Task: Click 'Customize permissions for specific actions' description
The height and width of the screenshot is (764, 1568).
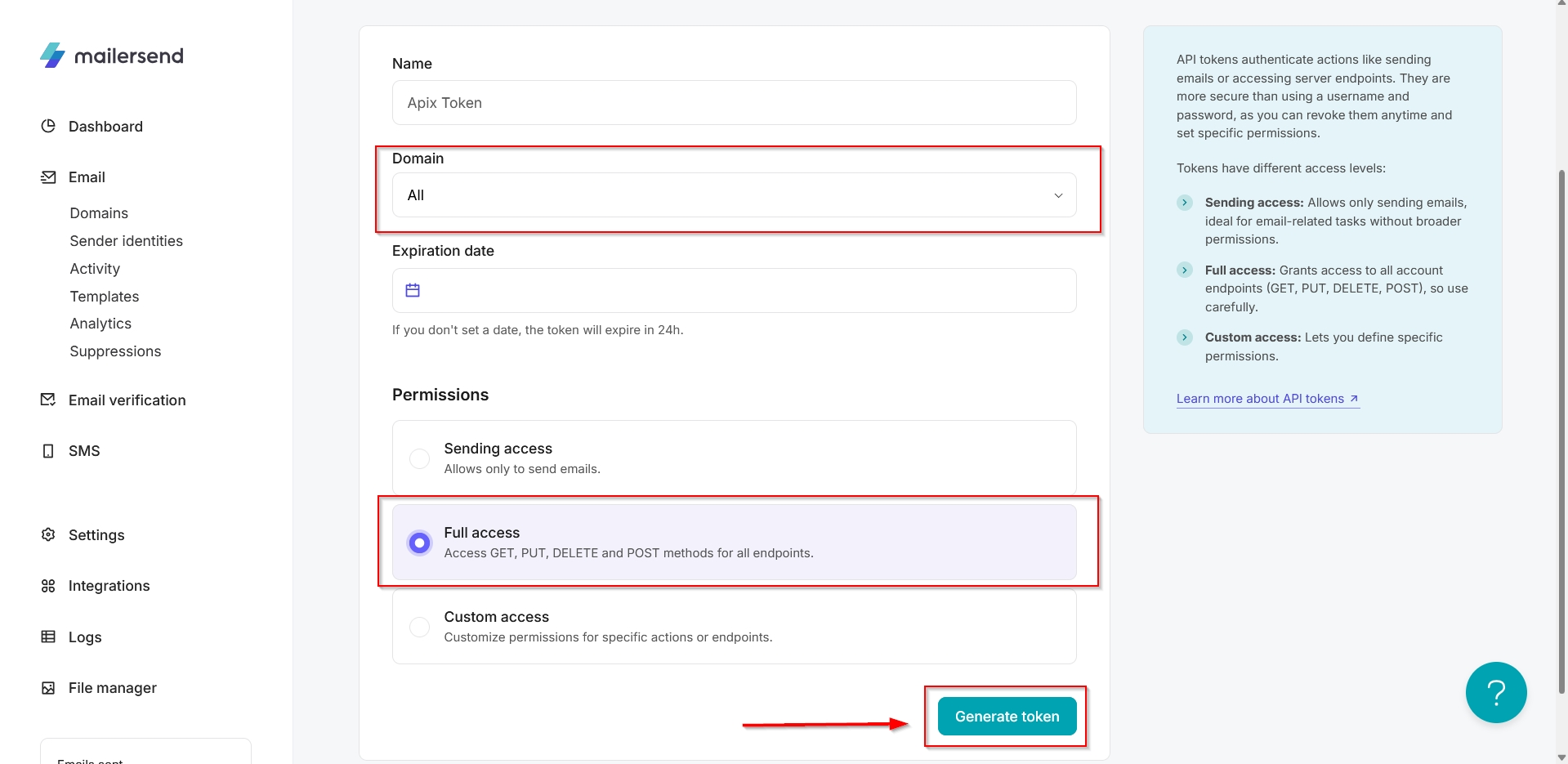Action: (608, 637)
